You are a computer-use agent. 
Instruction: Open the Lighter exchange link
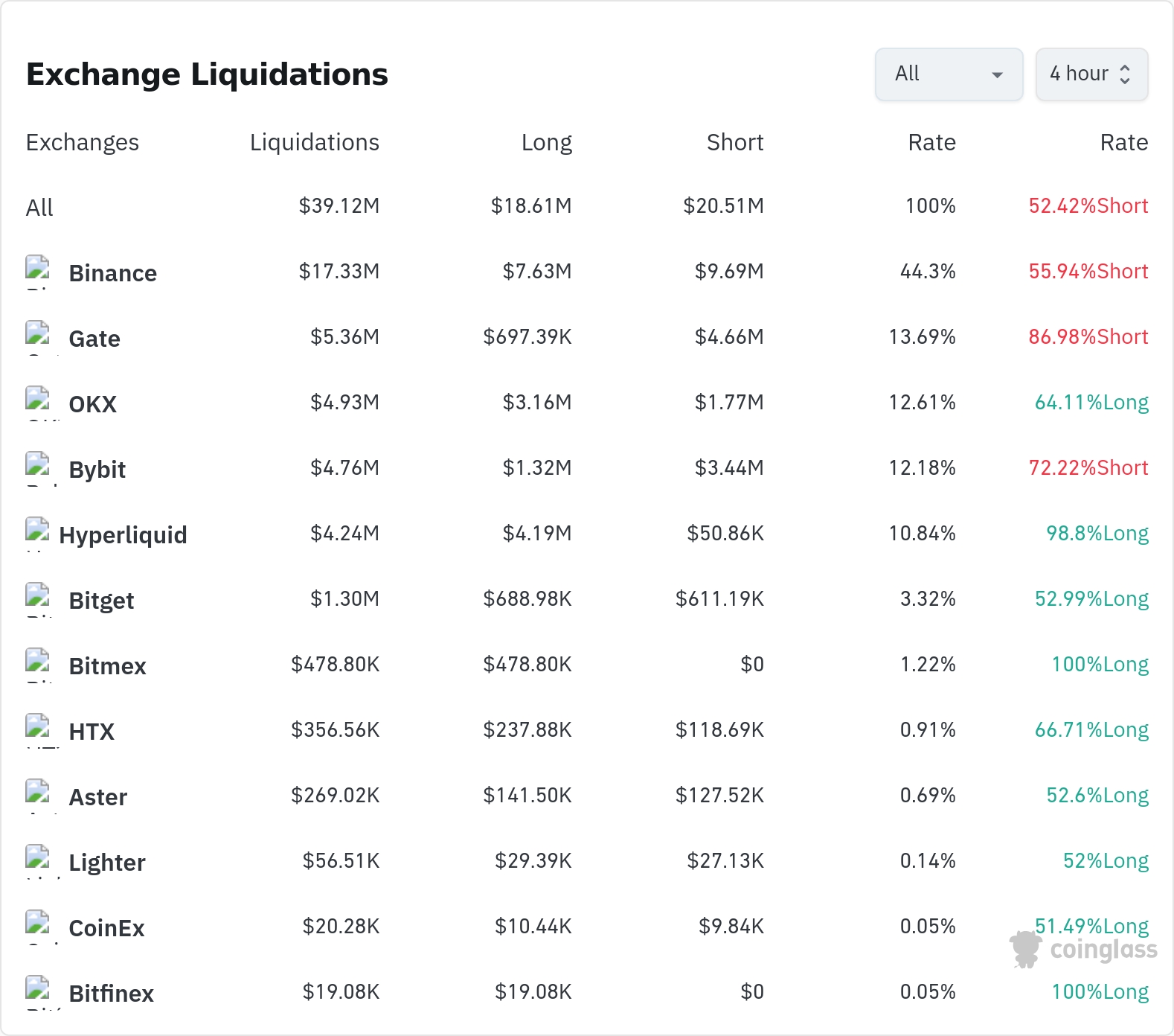[107, 863]
